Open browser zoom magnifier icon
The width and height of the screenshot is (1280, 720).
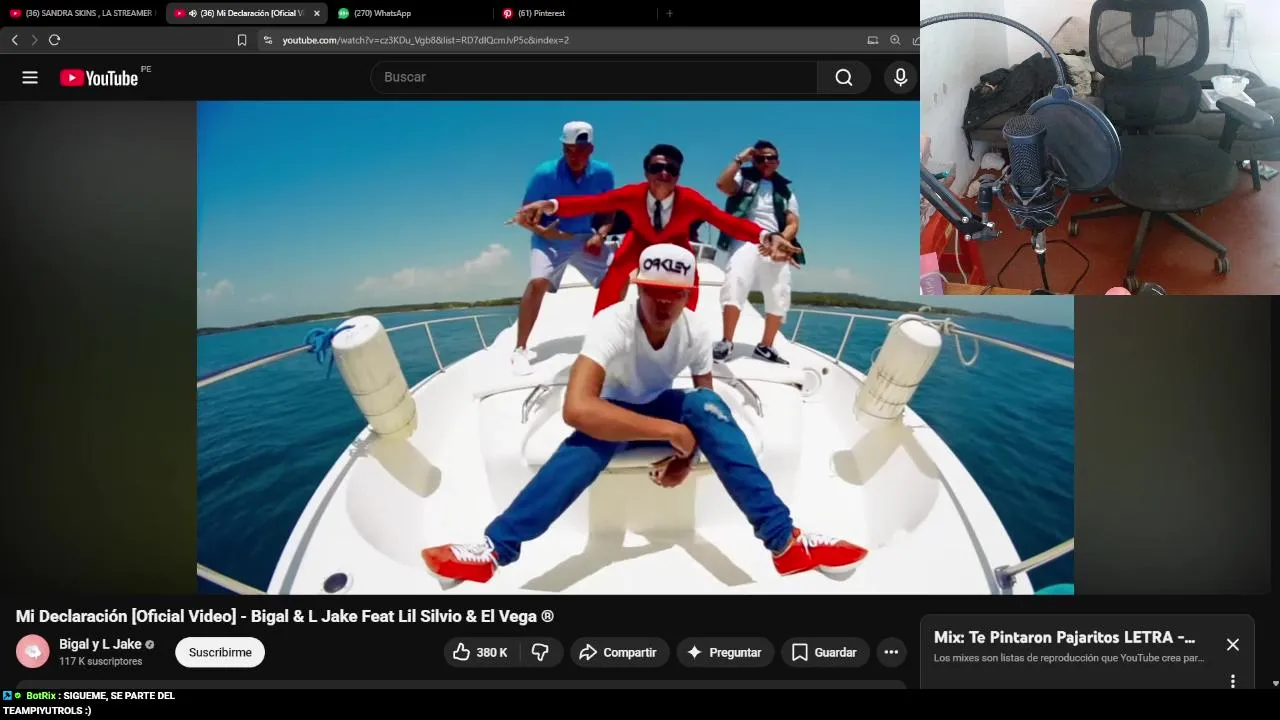coord(895,40)
